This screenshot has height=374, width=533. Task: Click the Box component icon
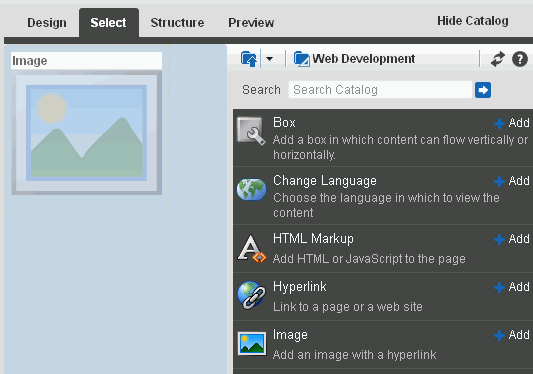(251, 131)
